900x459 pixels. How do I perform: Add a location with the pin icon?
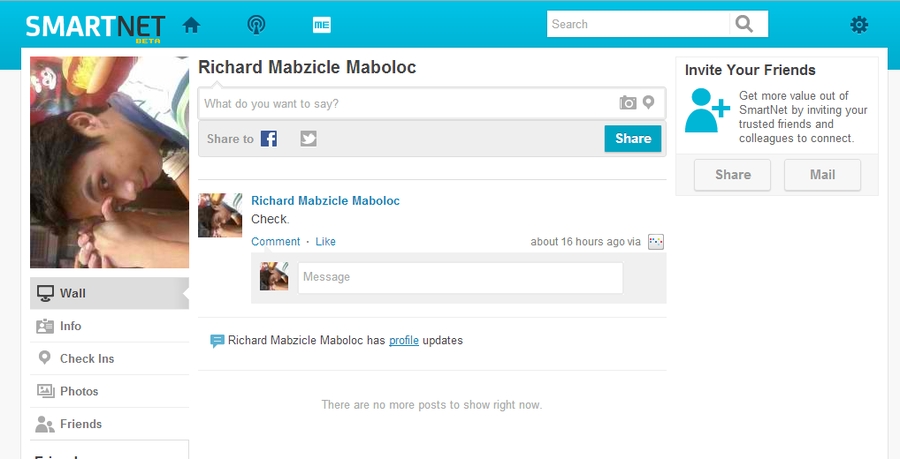[648, 103]
